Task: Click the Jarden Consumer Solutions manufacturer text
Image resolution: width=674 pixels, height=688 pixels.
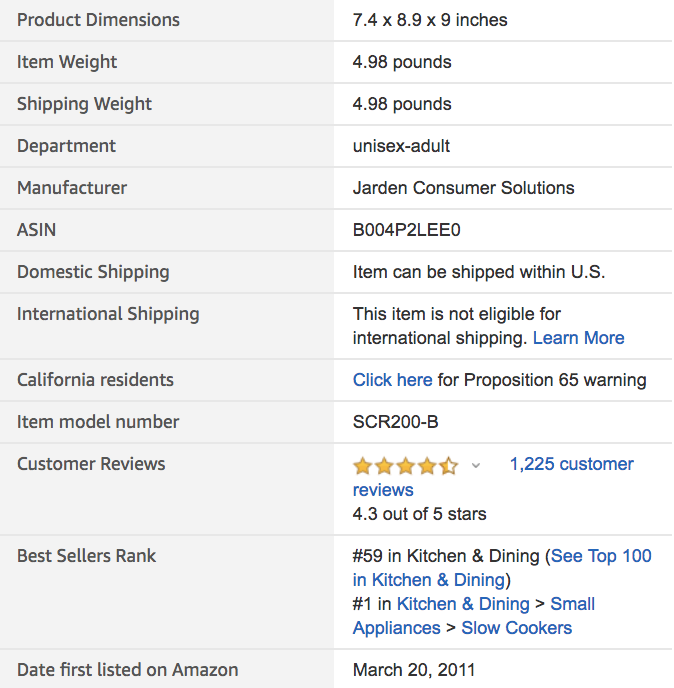Action: coord(463,188)
